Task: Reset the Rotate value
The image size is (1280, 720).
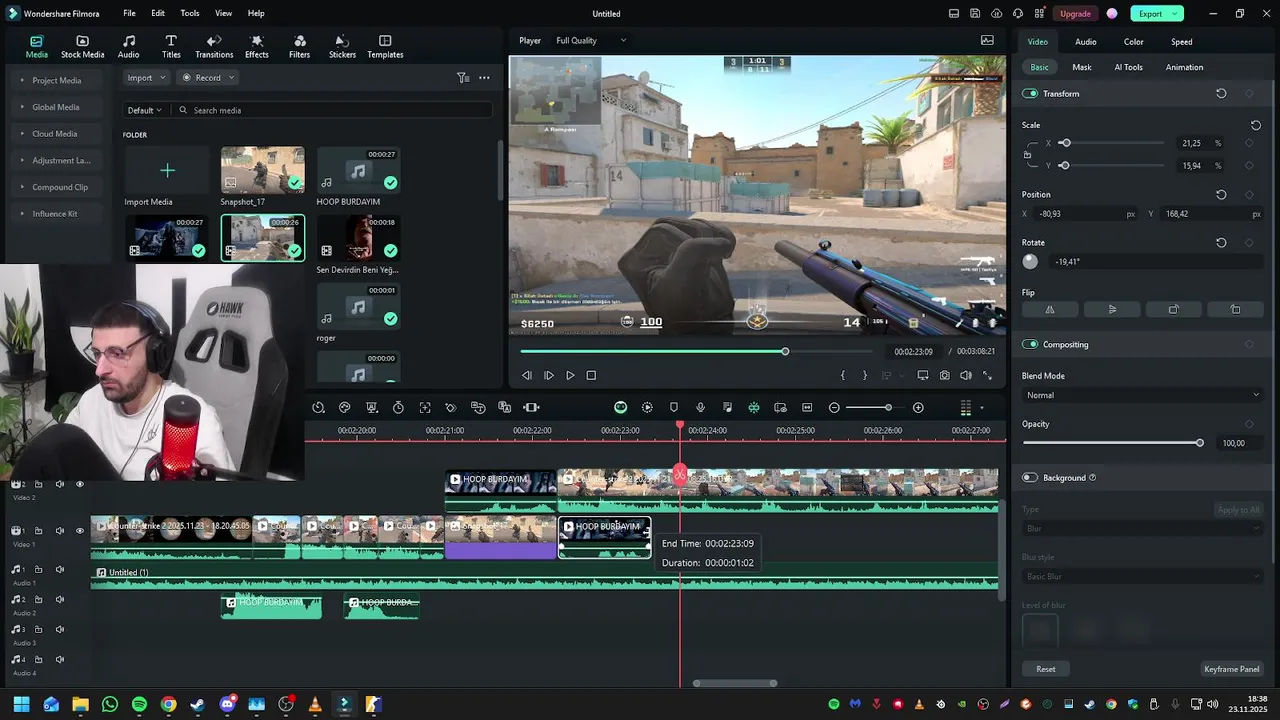Action: pos(1221,242)
